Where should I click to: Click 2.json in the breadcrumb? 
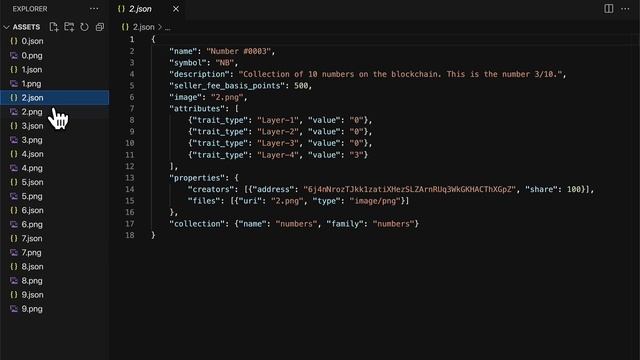[x=143, y=27]
